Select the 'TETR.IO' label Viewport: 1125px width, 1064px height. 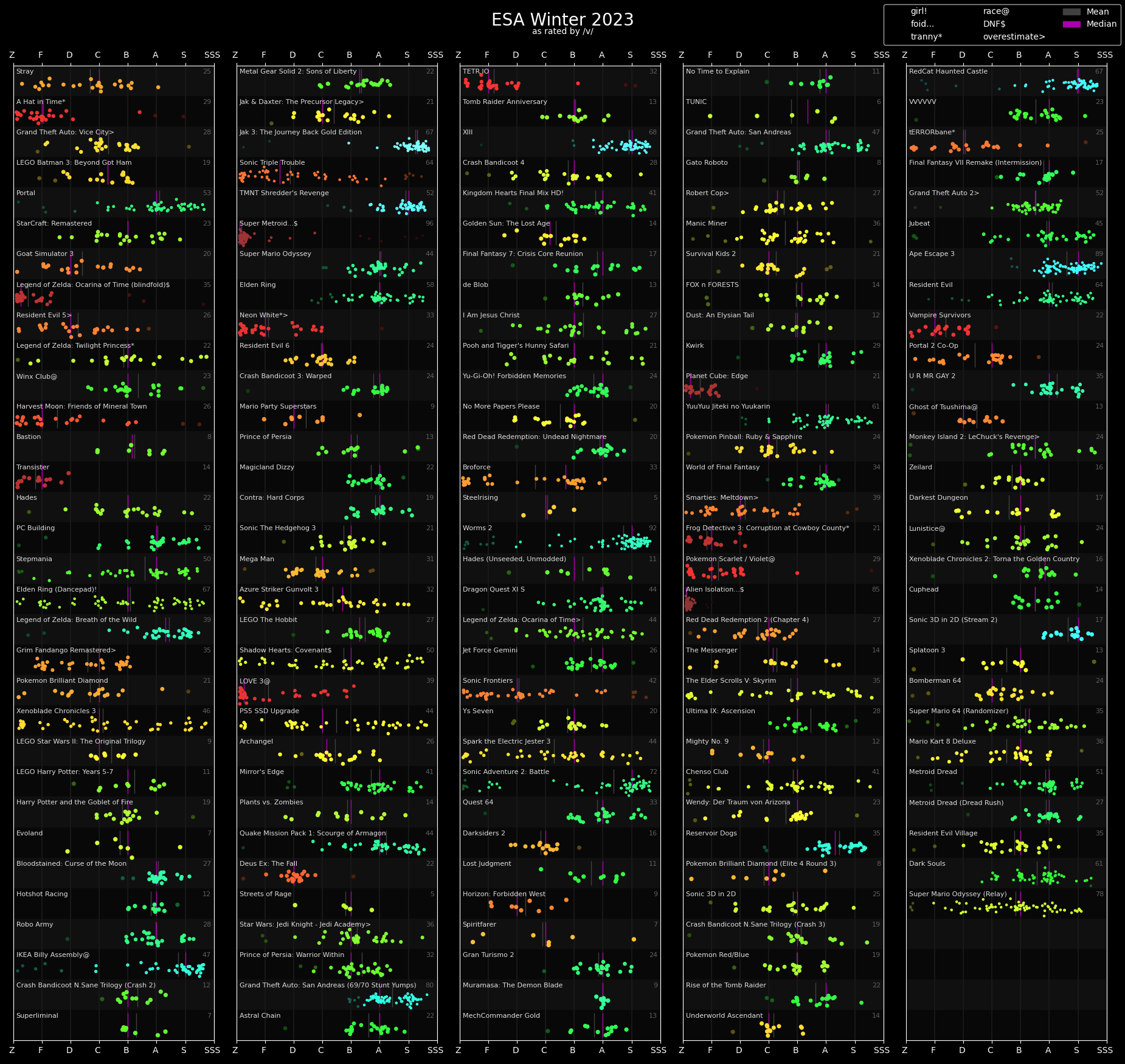[476, 72]
